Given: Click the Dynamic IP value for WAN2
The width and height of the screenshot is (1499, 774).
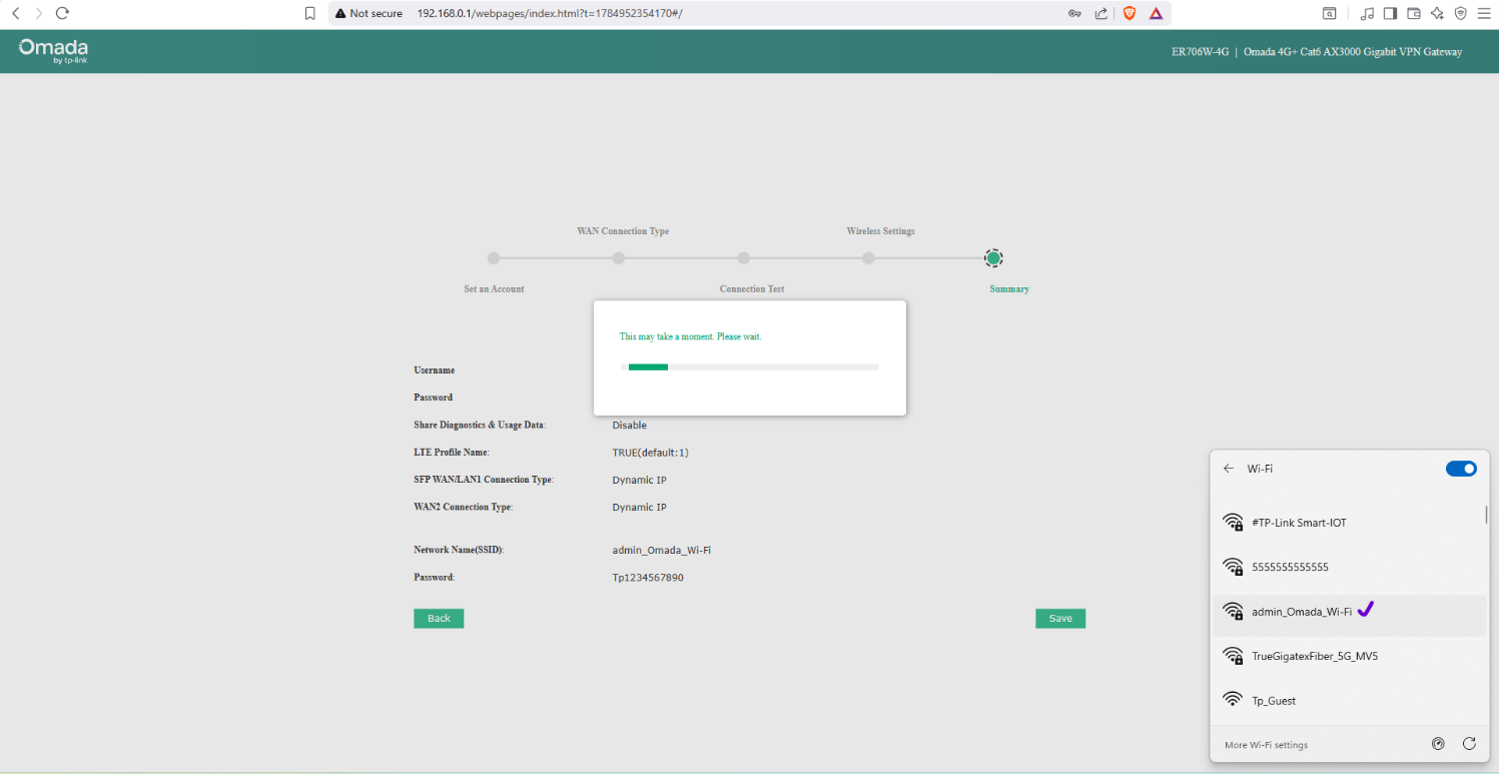Looking at the screenshot, I should pos(639,507).
